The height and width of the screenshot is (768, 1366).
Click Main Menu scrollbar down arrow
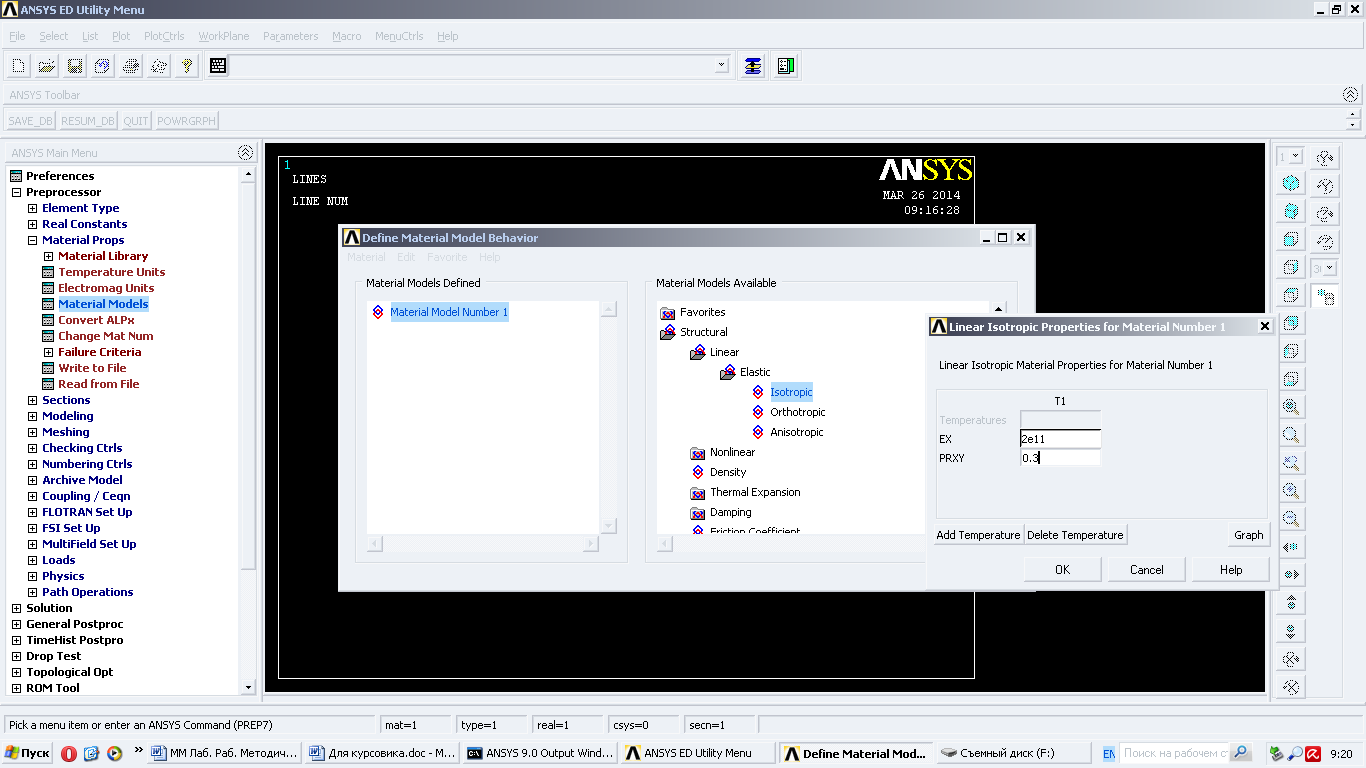[x=249, y=687]
